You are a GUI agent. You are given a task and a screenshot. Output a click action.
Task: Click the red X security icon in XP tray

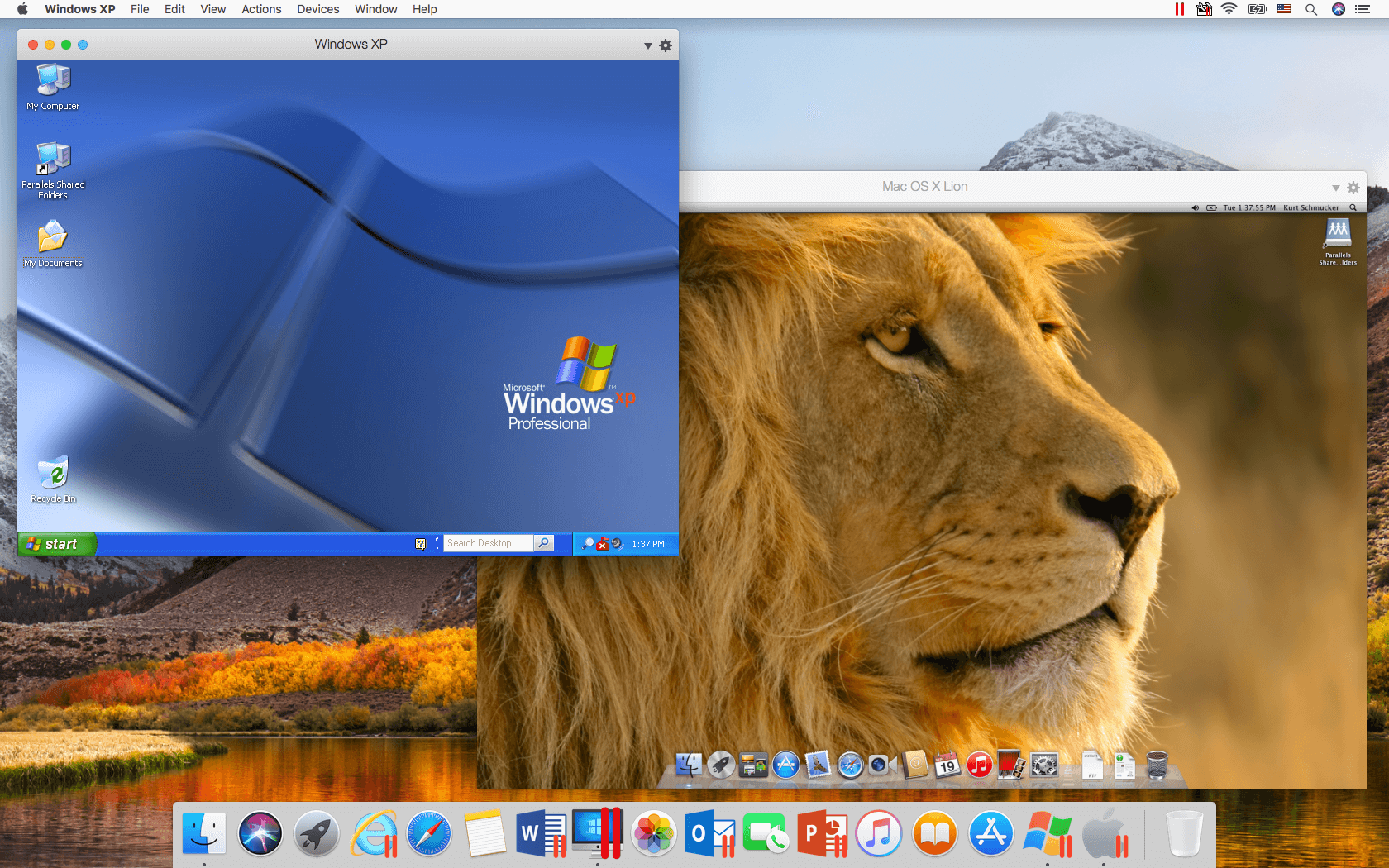pos(603,544)
